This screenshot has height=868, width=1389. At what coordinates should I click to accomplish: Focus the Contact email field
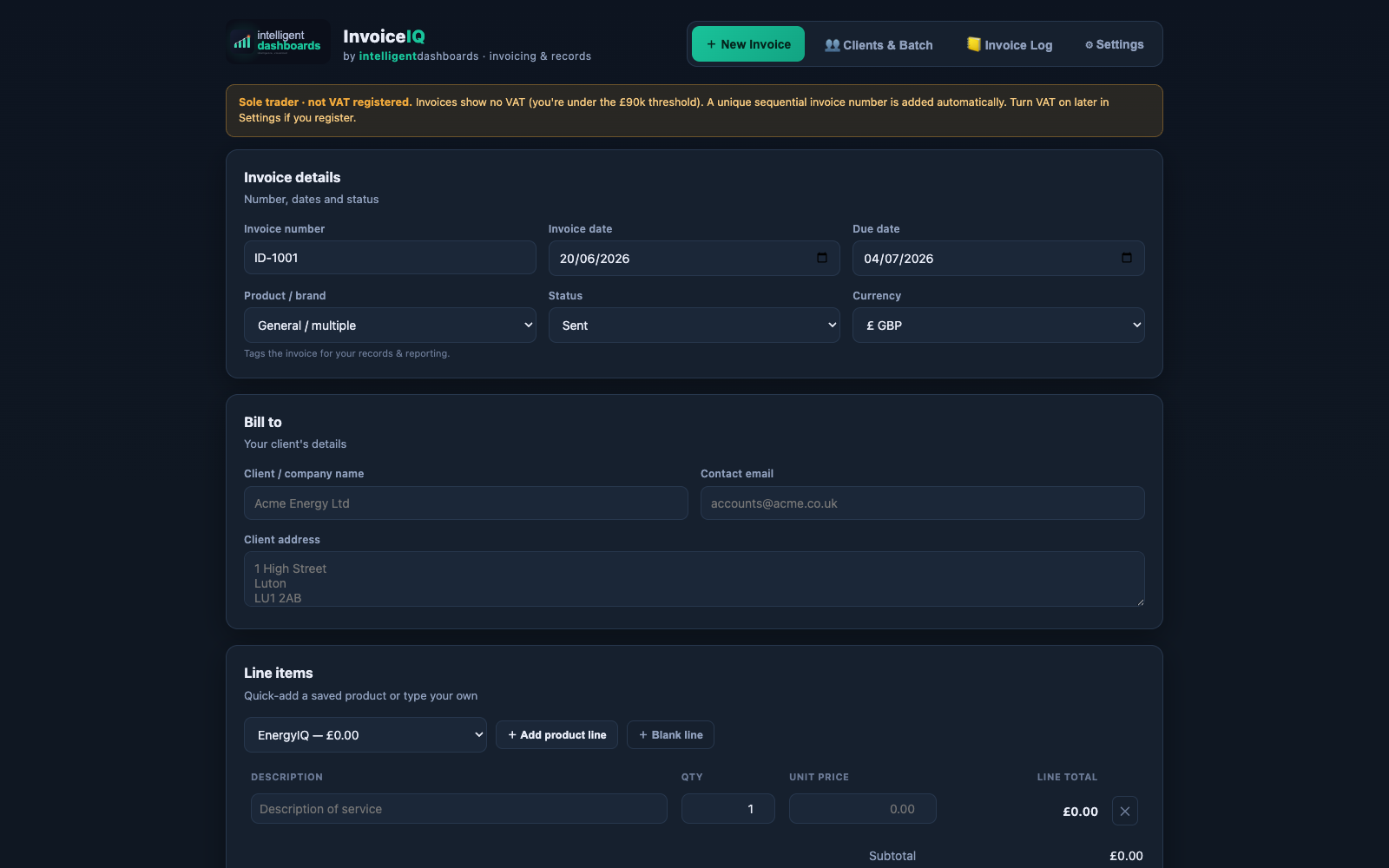(x=922, y=503)
